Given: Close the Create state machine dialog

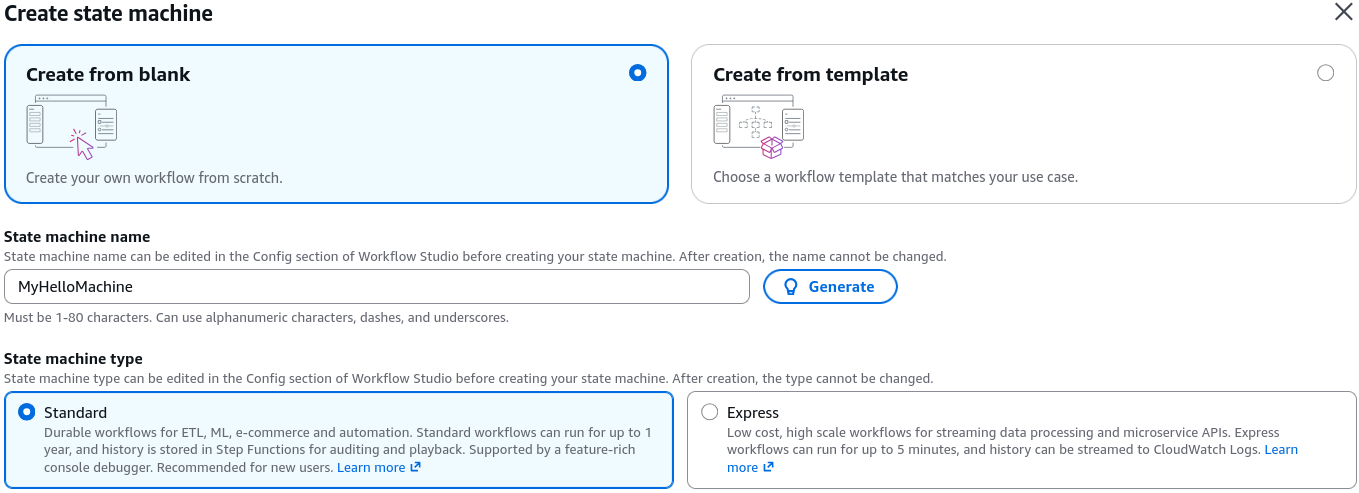Looking at the screenshot, I should (1344, 12).
